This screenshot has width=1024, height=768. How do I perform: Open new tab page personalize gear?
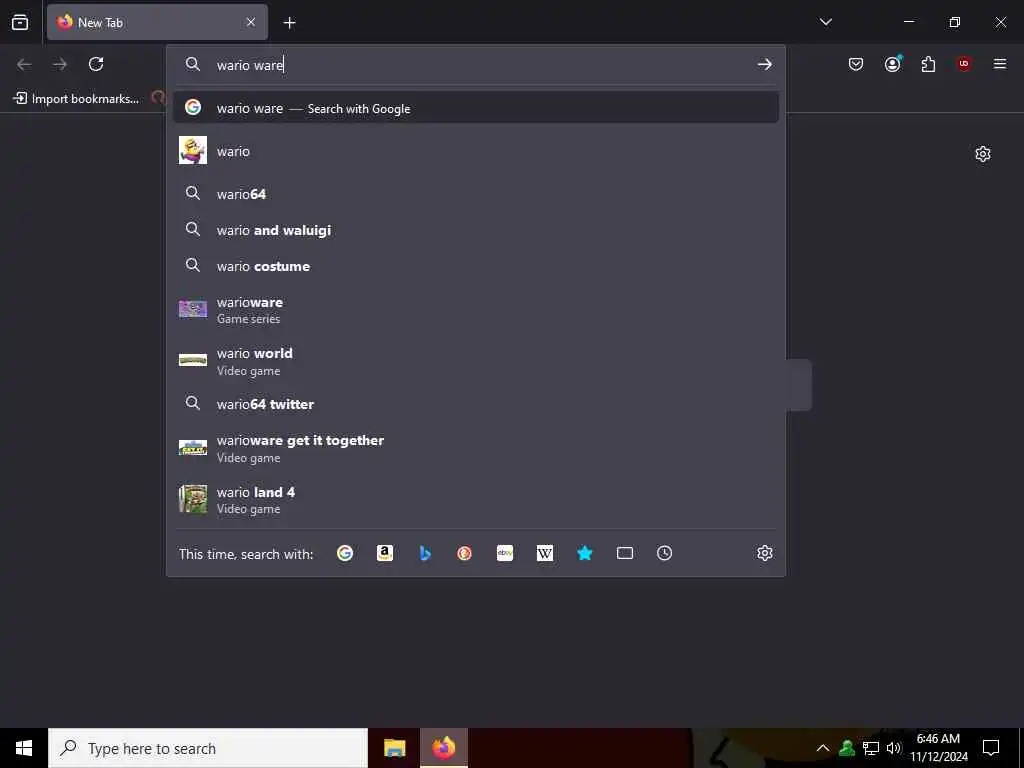point(982,154)
